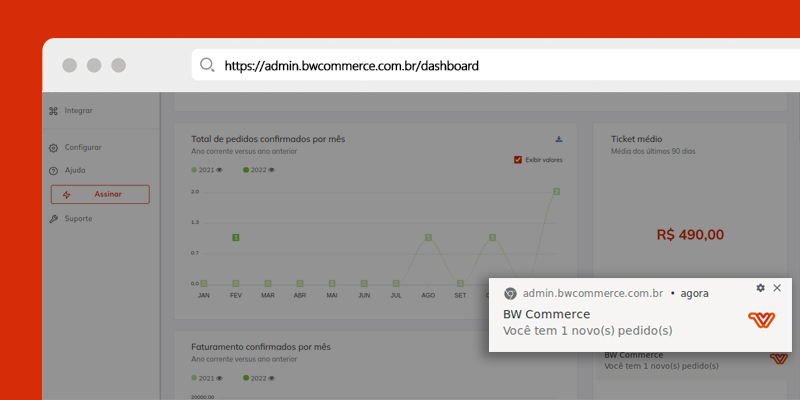Click the data point labeled 2 at chart peak
800x400 pixels.
click(557, 191)
